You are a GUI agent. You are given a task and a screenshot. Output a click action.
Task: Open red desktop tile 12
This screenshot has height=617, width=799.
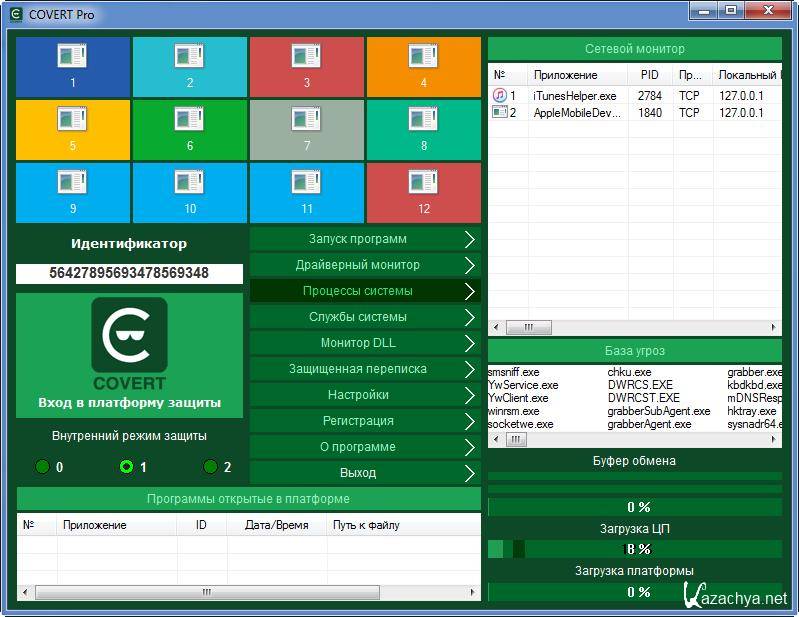click(x=424, y=191)
